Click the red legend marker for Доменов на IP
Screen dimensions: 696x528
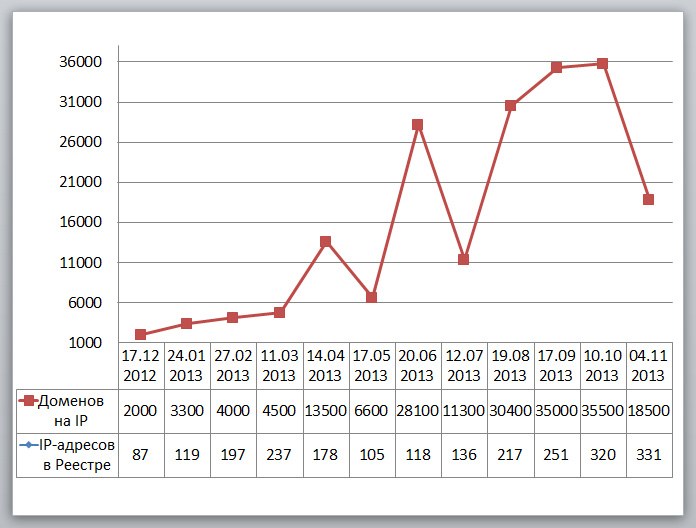click(x=29, y=401)
